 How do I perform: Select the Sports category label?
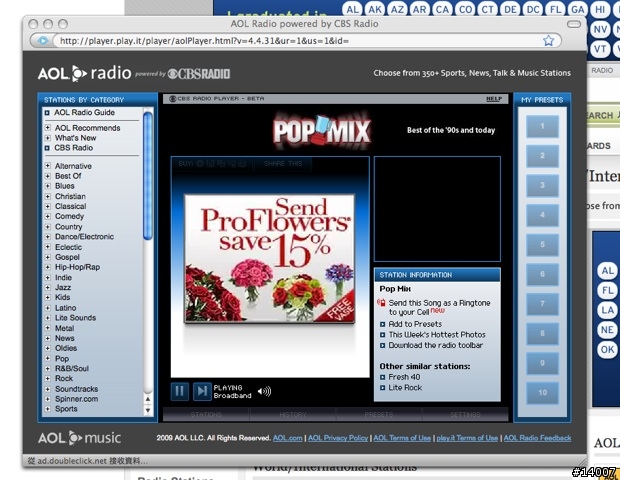[x=66, y=408]
